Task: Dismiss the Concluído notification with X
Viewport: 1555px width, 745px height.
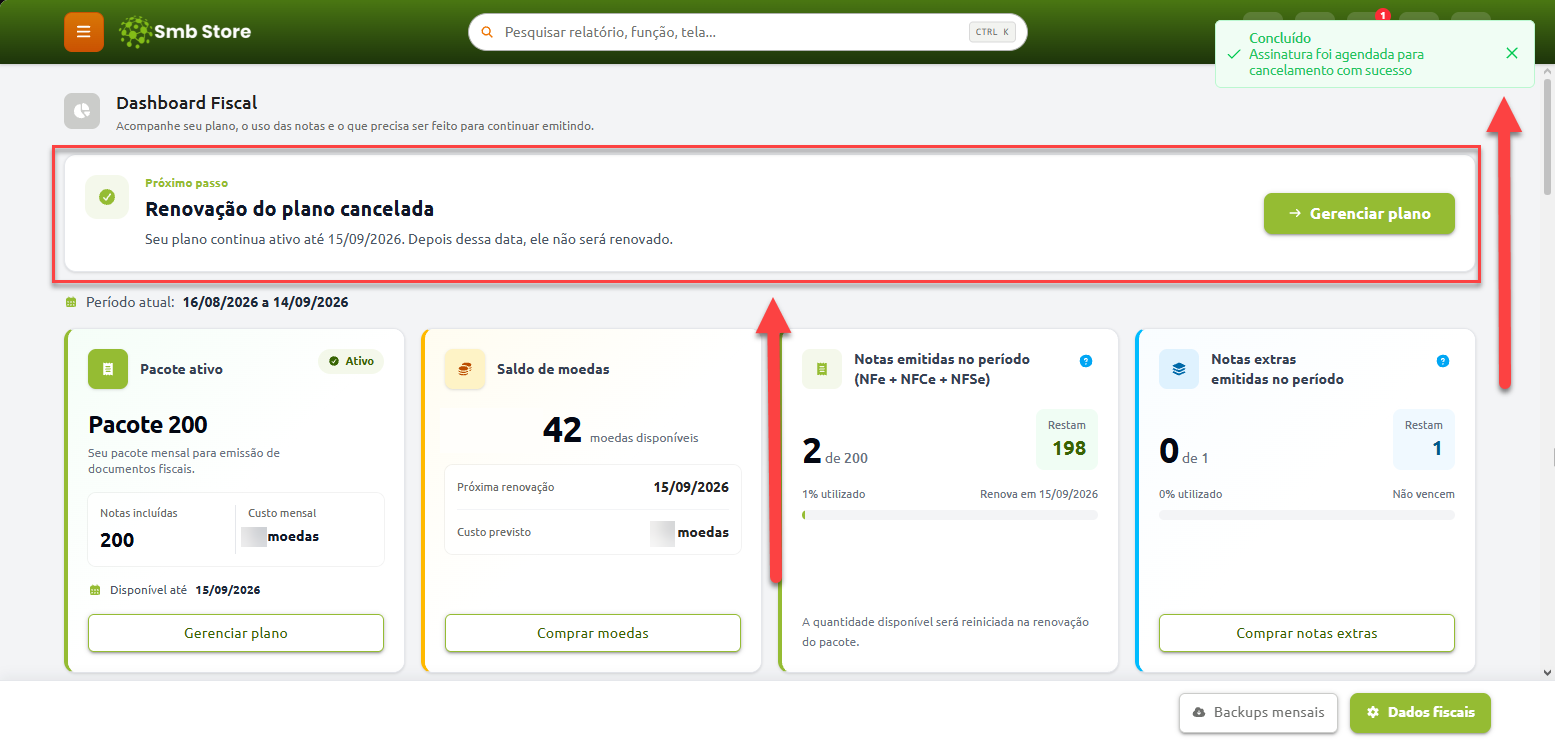Action: pos(1512,53)
